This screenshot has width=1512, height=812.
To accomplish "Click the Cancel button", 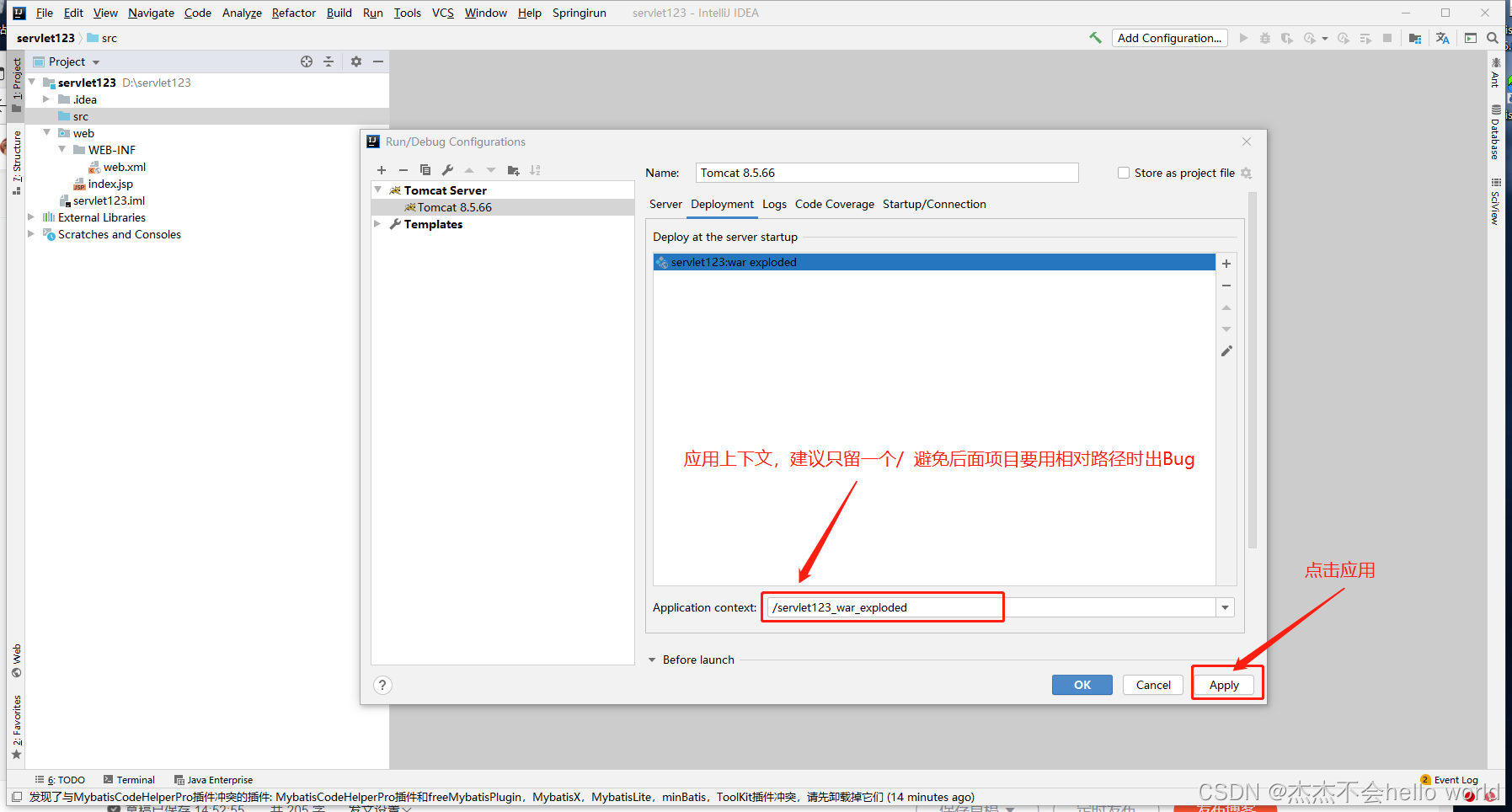I will 1153,685.
